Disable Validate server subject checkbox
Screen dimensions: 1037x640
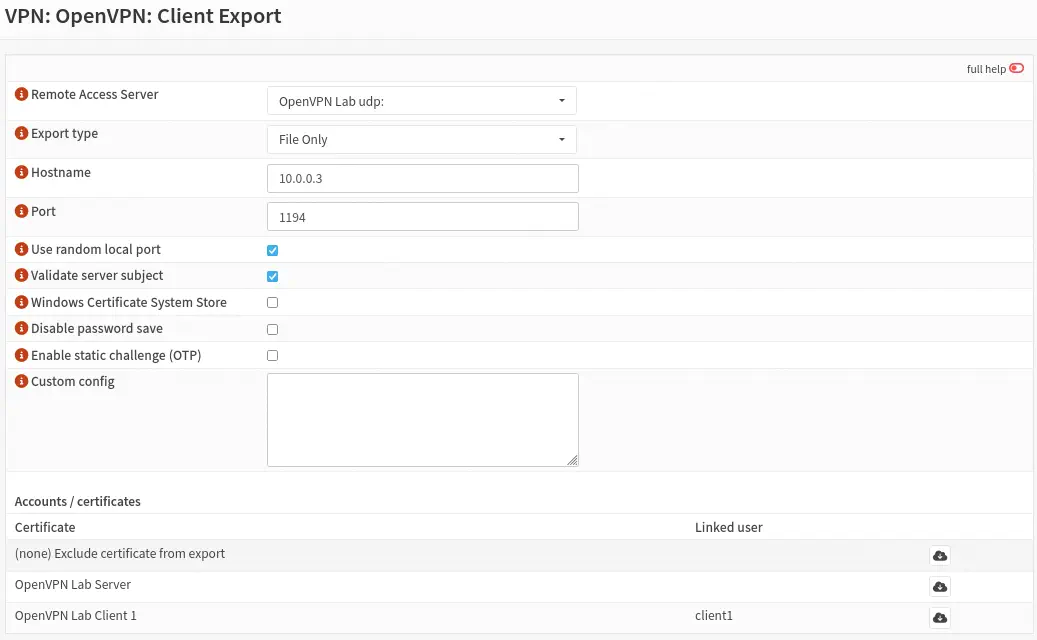(x=272, y=276)
